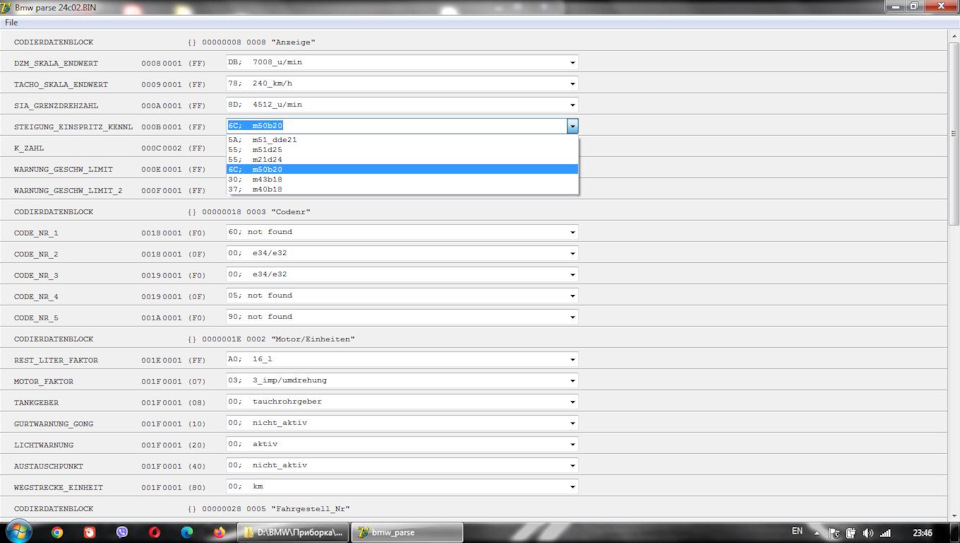Image resolution: width=960 pixels, height=543 pixels.
Task: Choose 30; m43b18 option
Action: coord(402,179)
